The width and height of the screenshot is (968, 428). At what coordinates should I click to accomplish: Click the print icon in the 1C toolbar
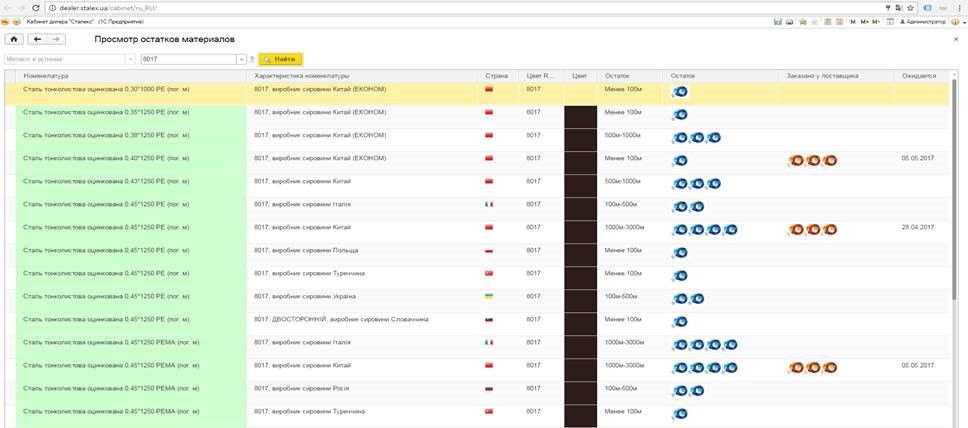coord(787,21)
